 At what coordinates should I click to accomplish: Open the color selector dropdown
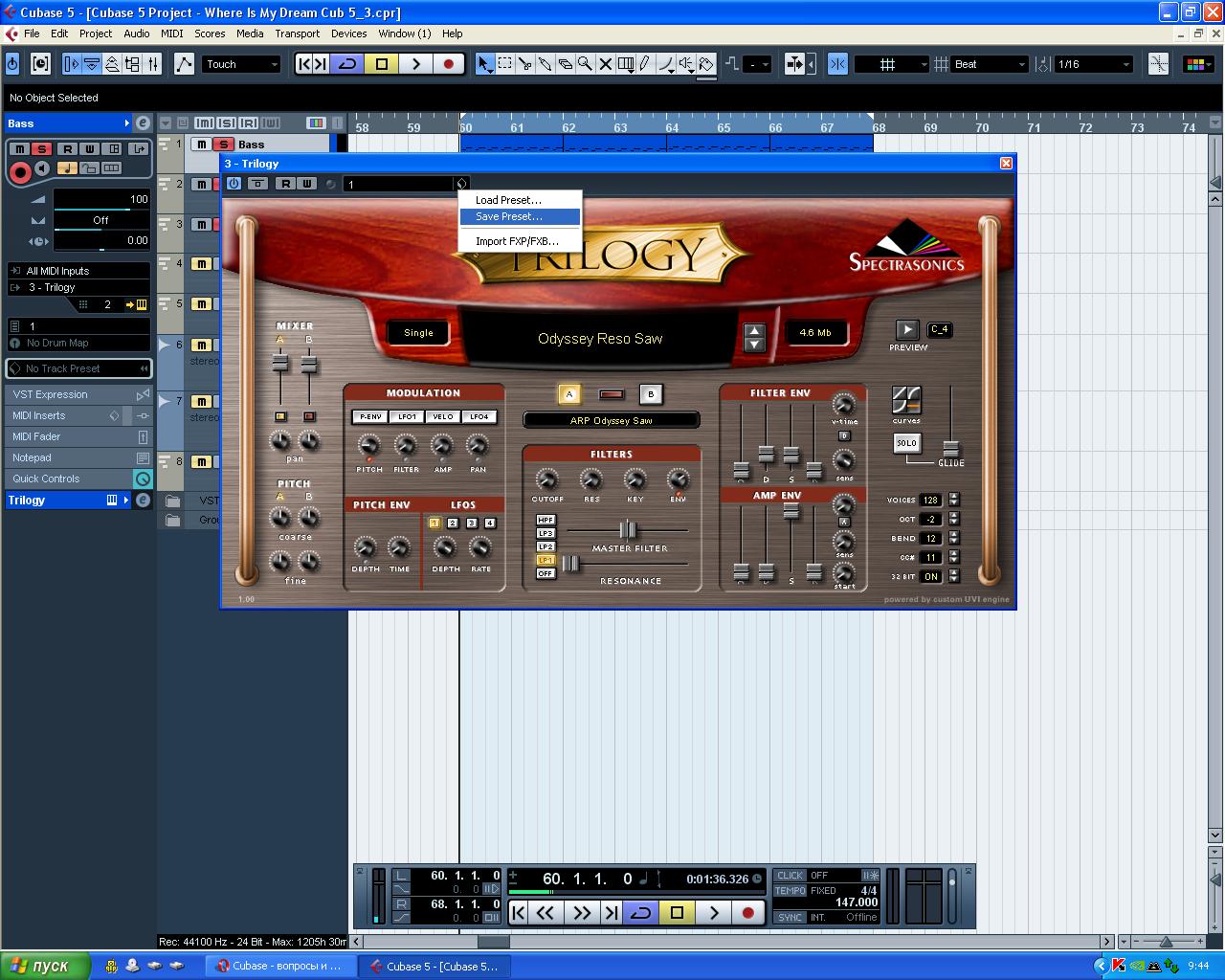(x=1196, y=64)
